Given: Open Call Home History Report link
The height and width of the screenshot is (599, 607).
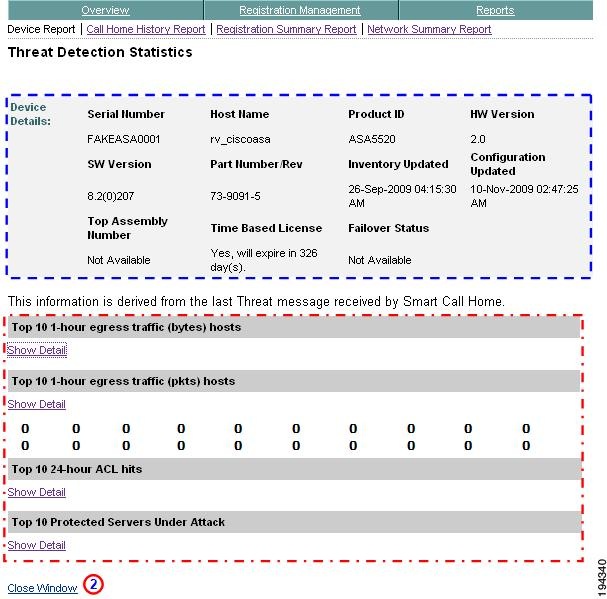Looking at the screenshot, I should pos(146,29).
